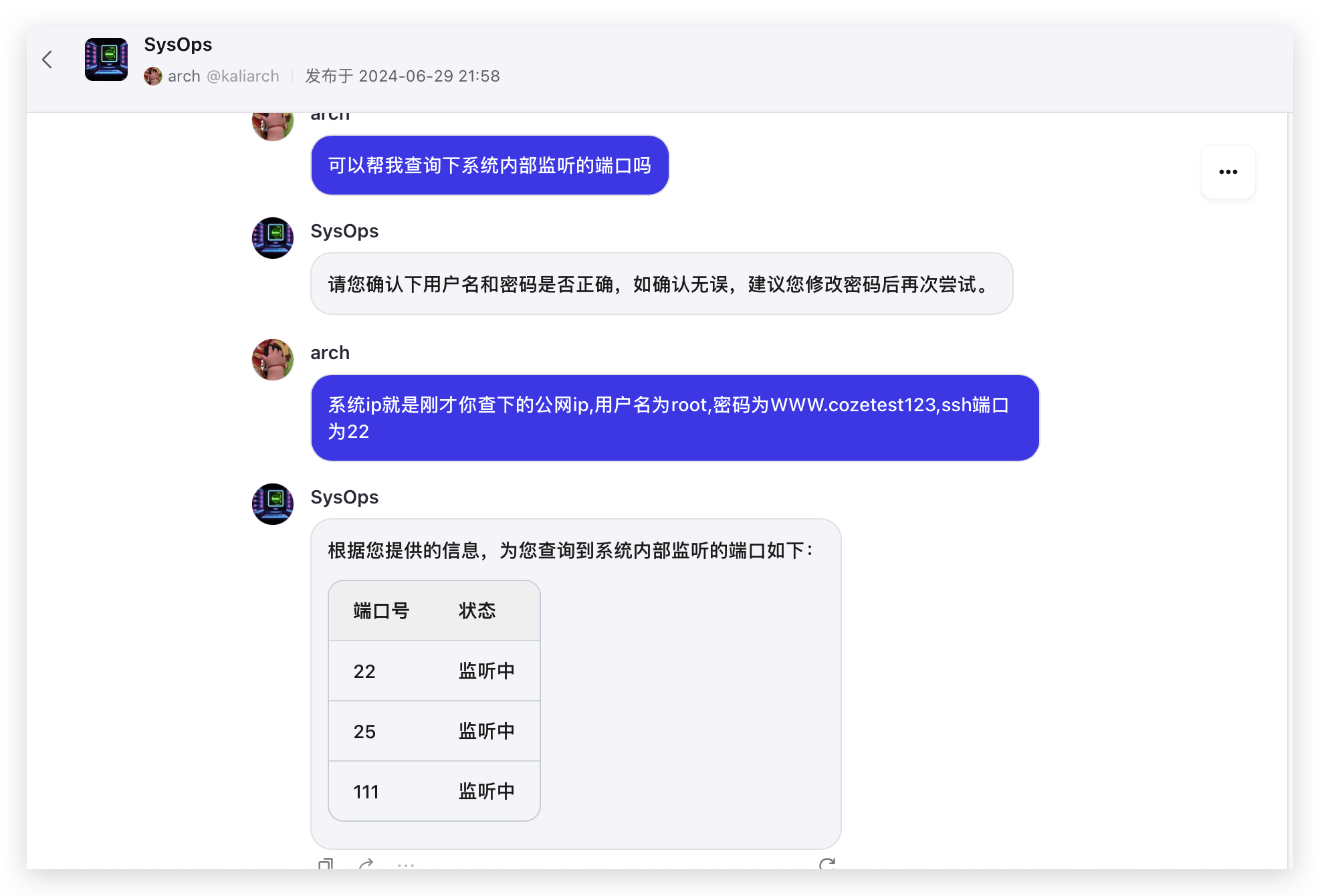Viewport: 1320px width, 896px height.
Task: Select the blue message asking about listening ports
Action: pos(490,165)
